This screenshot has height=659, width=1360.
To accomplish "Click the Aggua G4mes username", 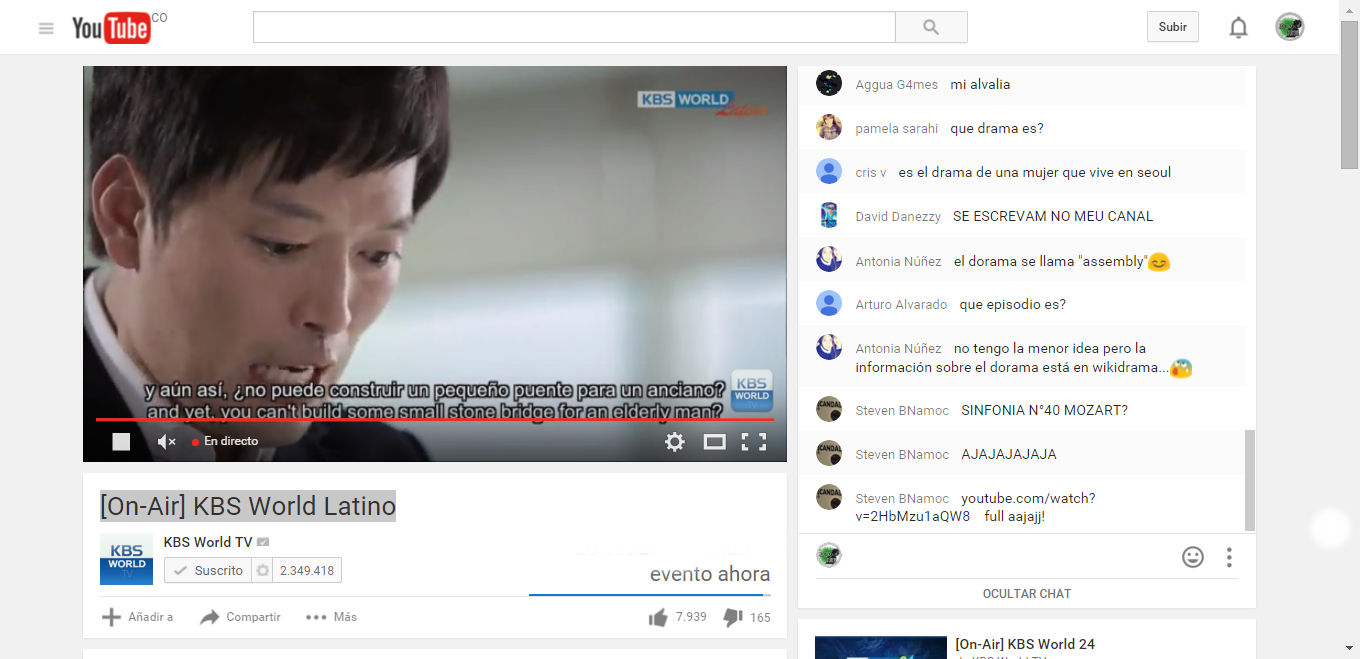I will (x=897, y=85).
